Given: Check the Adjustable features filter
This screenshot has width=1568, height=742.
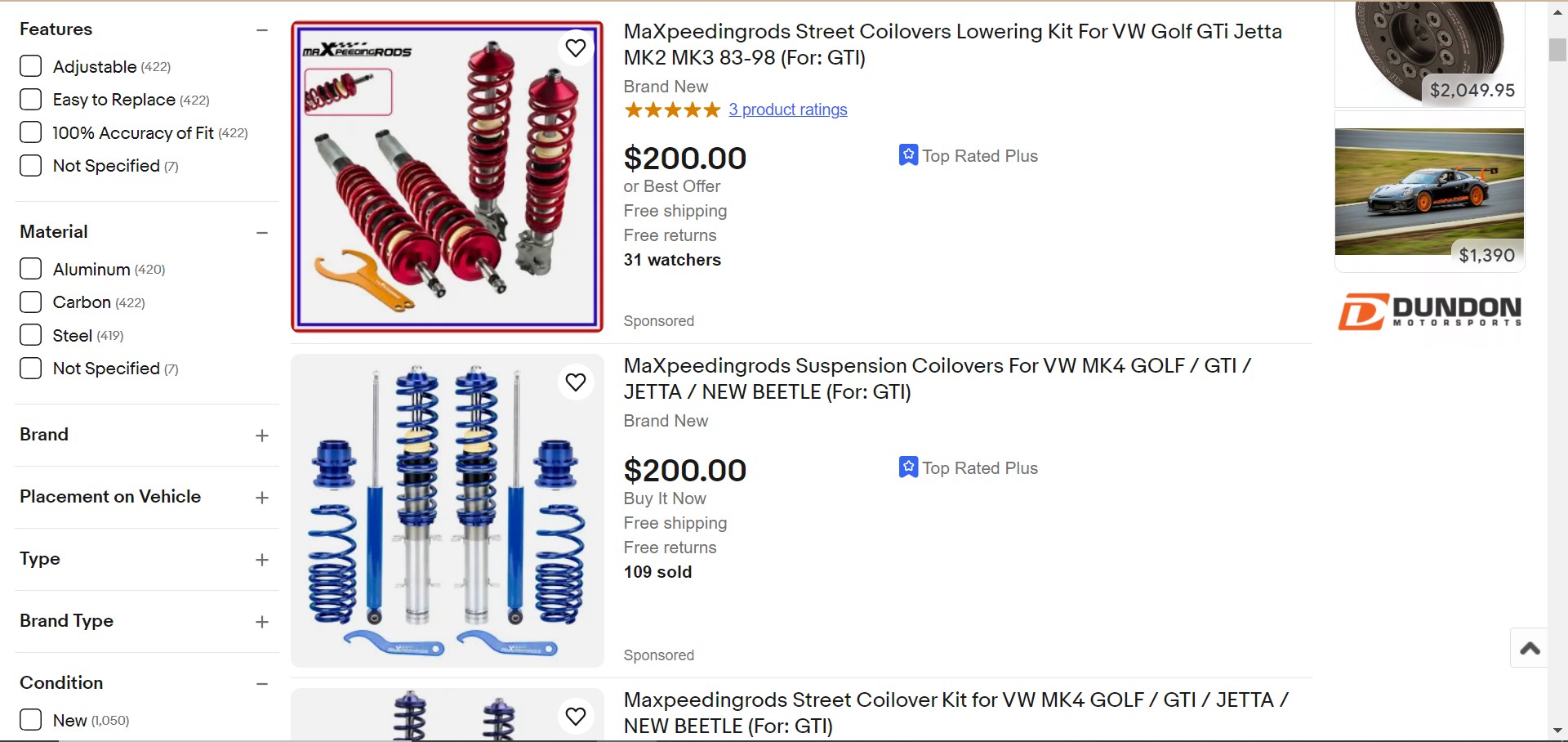Looking at the screenshot, I should tap(31, 66).
